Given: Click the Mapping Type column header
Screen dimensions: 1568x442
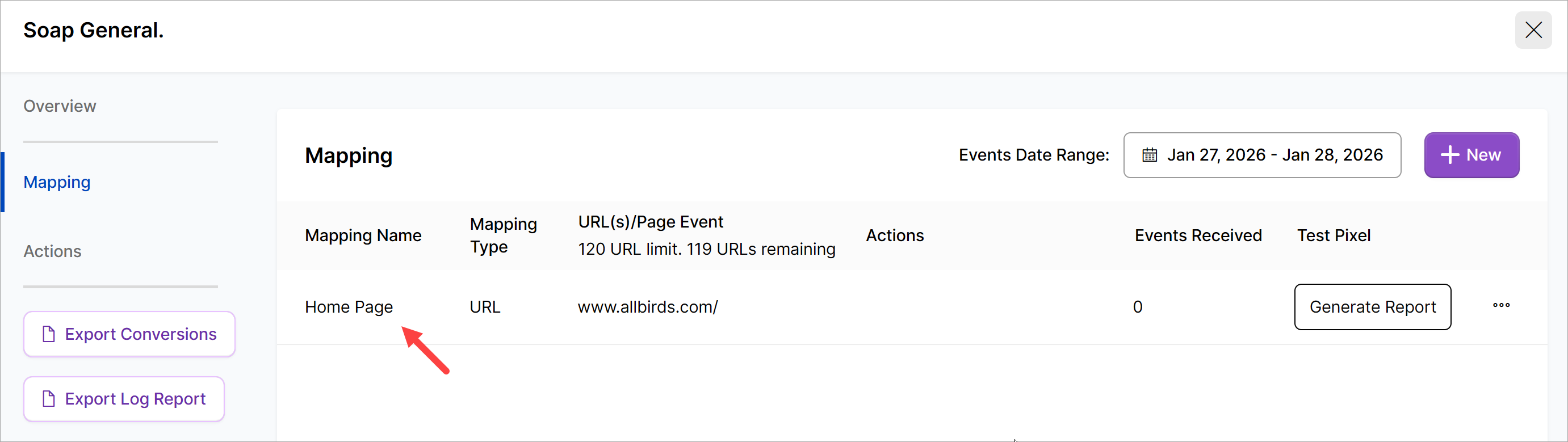Looking at the screenshot, I should point(503,235).
